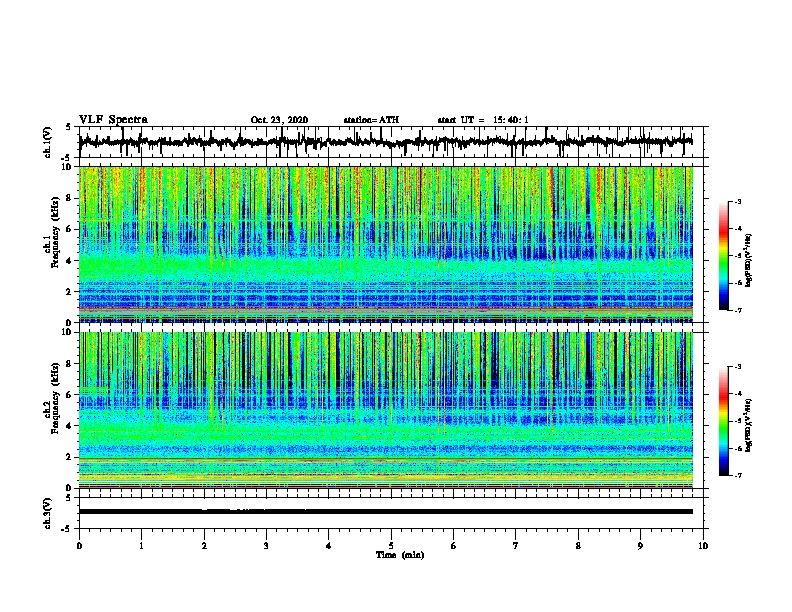Click the ch.2 'Frequency (kHz)' axis label
This screenshot has height=612, width=792.
pos(56,398)
